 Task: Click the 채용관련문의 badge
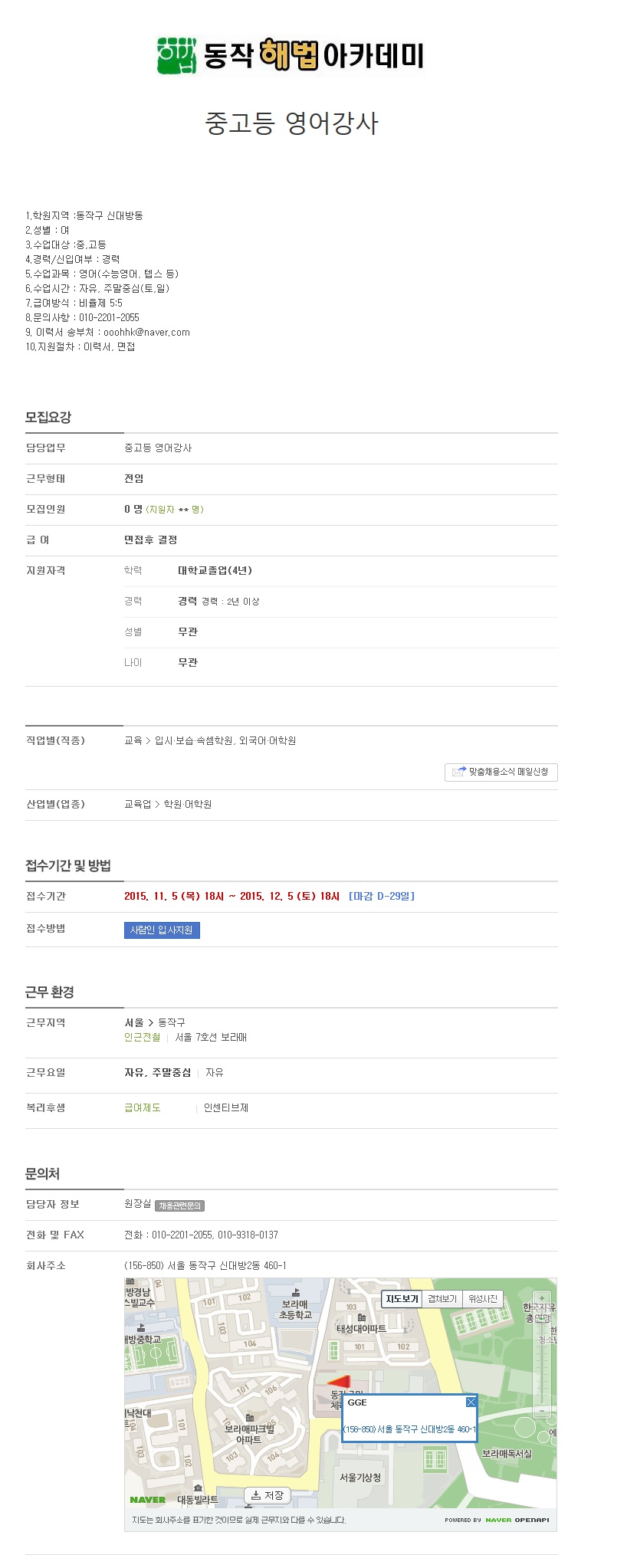click(x=180, y=1206)
